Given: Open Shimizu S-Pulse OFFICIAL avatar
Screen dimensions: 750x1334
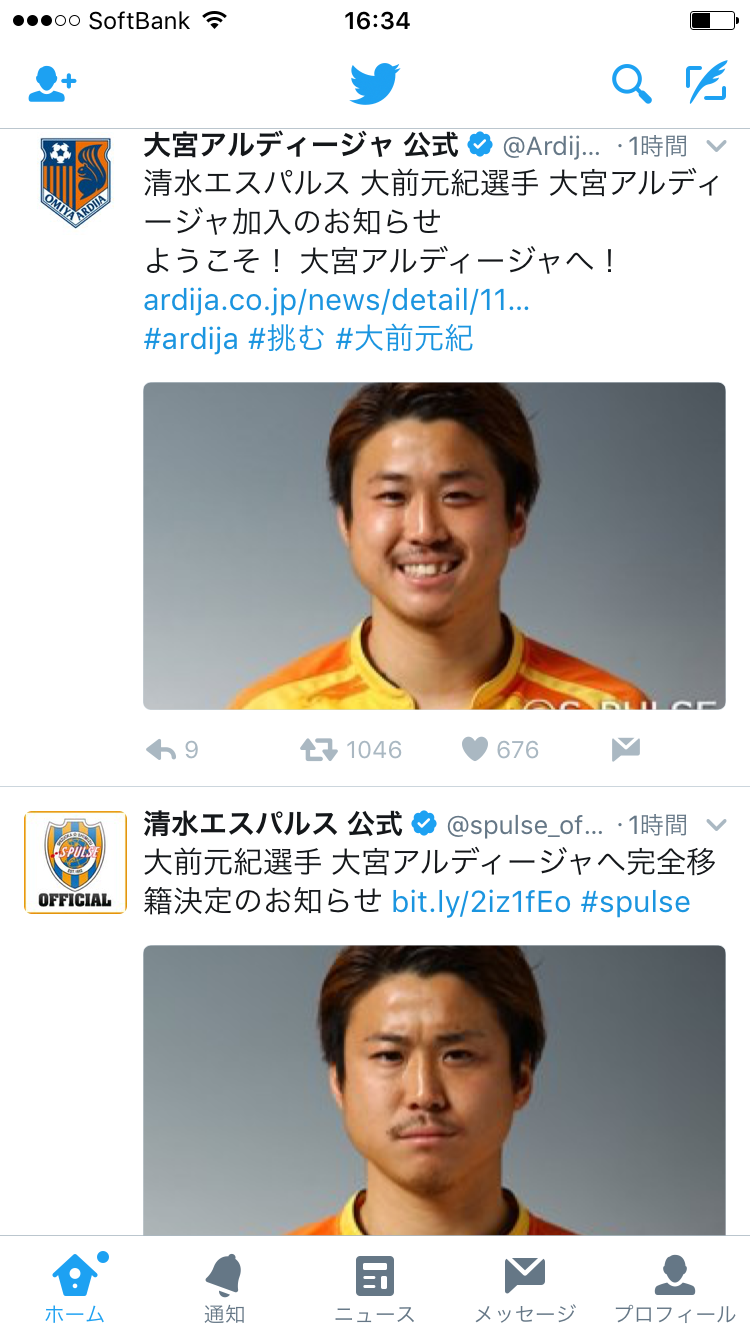Looking at the screenshot, I should point(75,862).
